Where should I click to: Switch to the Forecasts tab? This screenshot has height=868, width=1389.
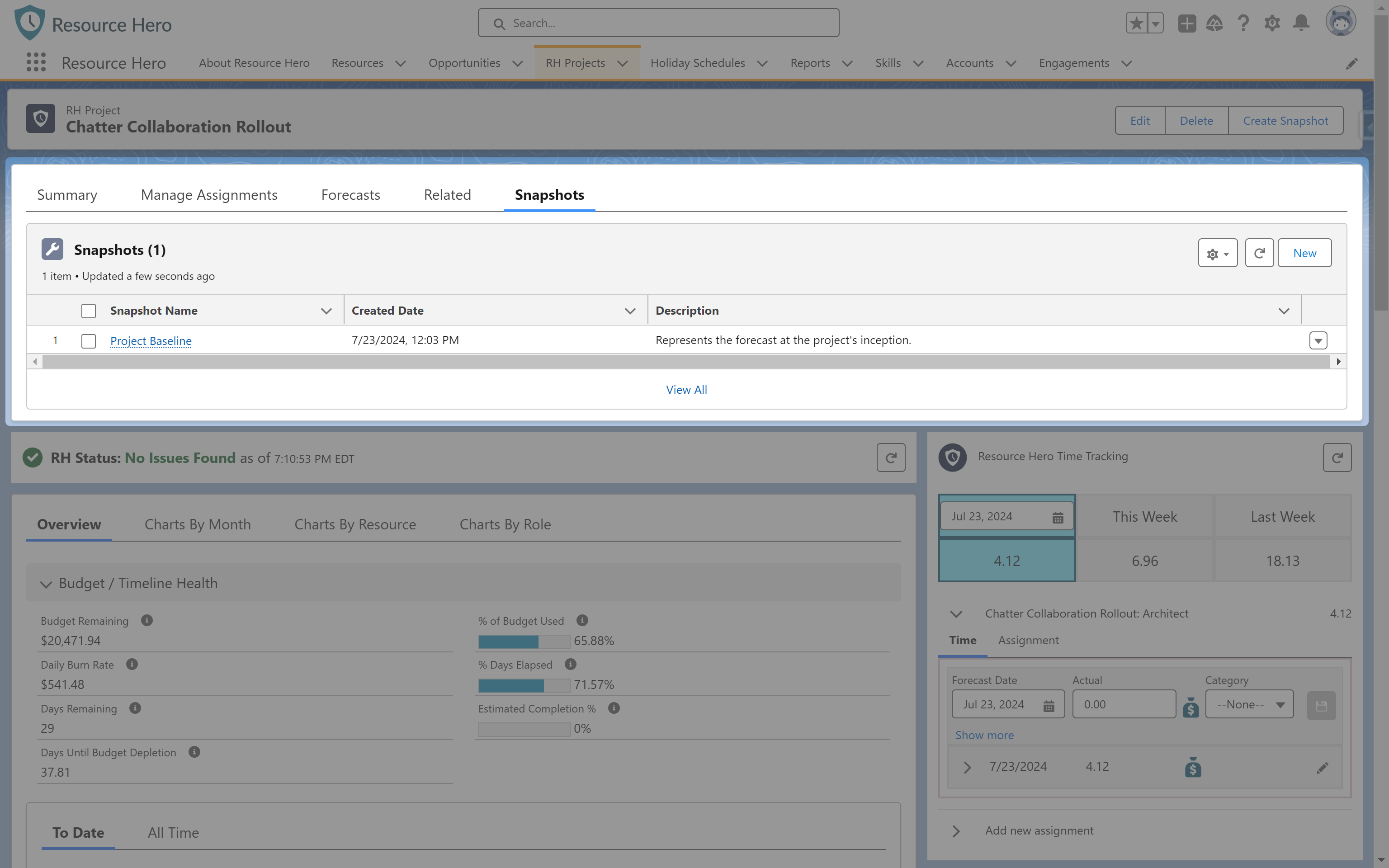point(351,194)
